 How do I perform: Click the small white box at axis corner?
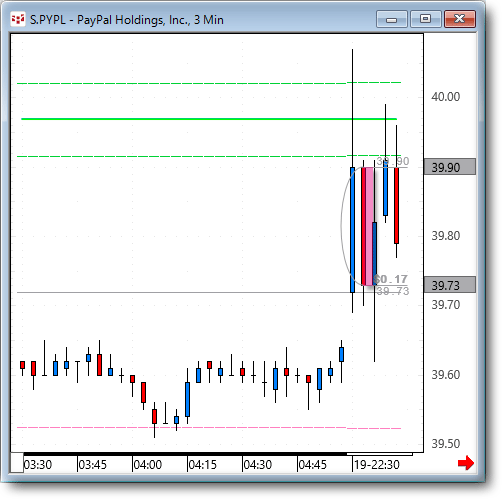point(17,462)
